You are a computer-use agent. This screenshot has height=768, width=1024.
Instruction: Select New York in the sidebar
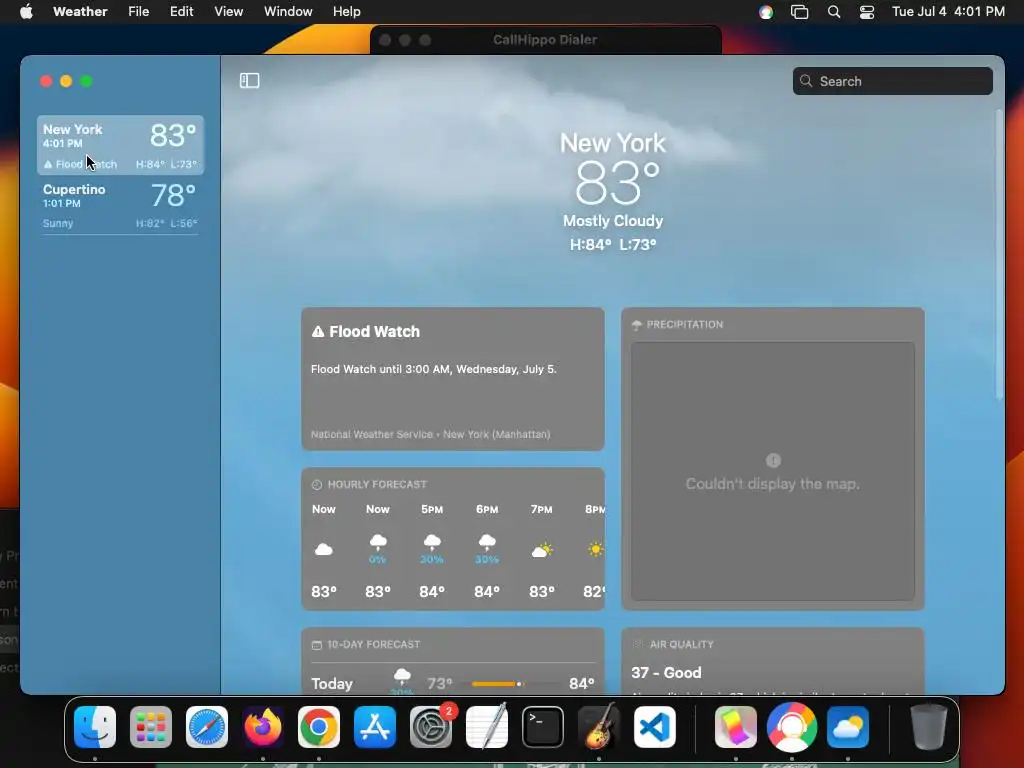pyautogui.click(x=120, y=145)
